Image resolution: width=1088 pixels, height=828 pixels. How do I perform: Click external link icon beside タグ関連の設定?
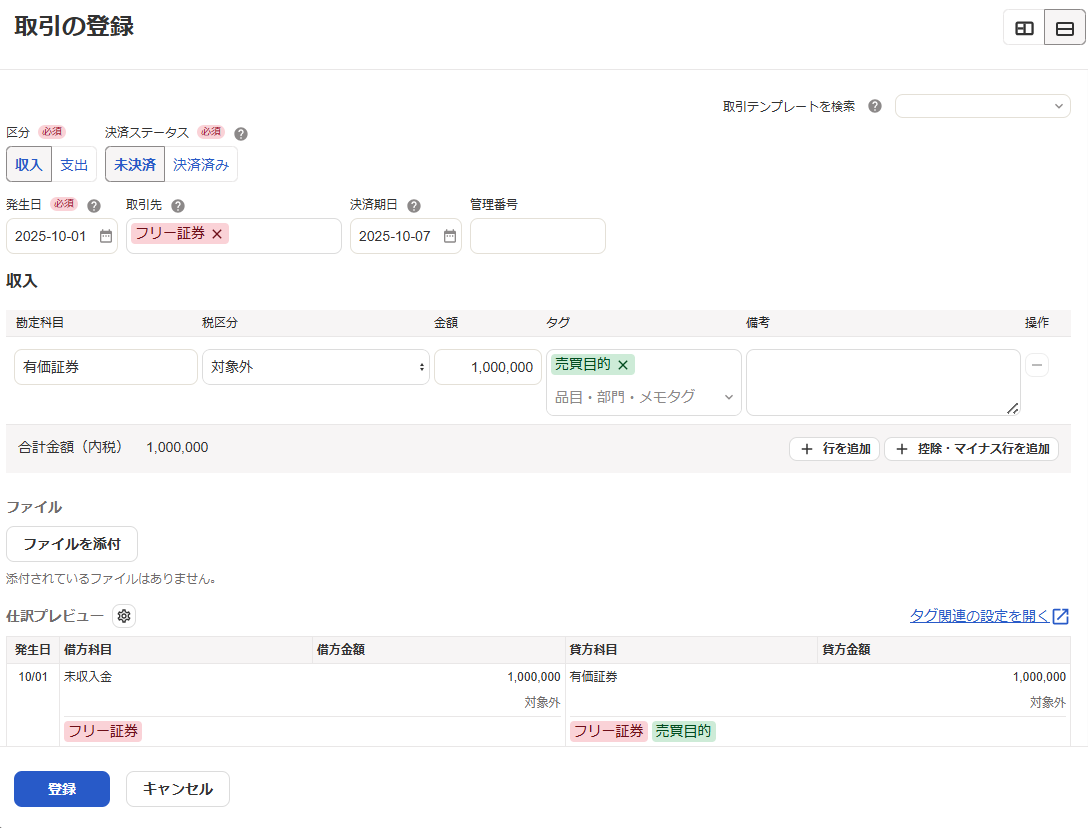point(1061,616)
